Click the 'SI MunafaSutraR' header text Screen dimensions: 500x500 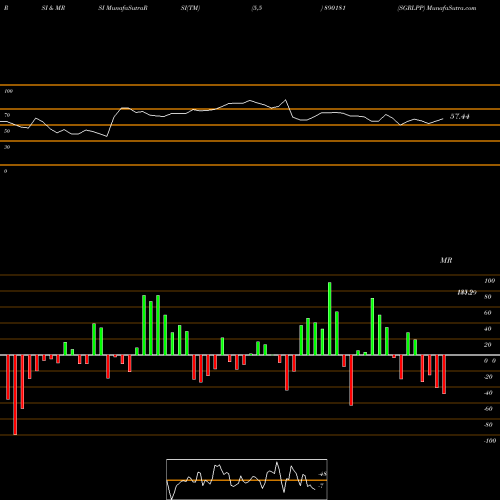point(123,8)
